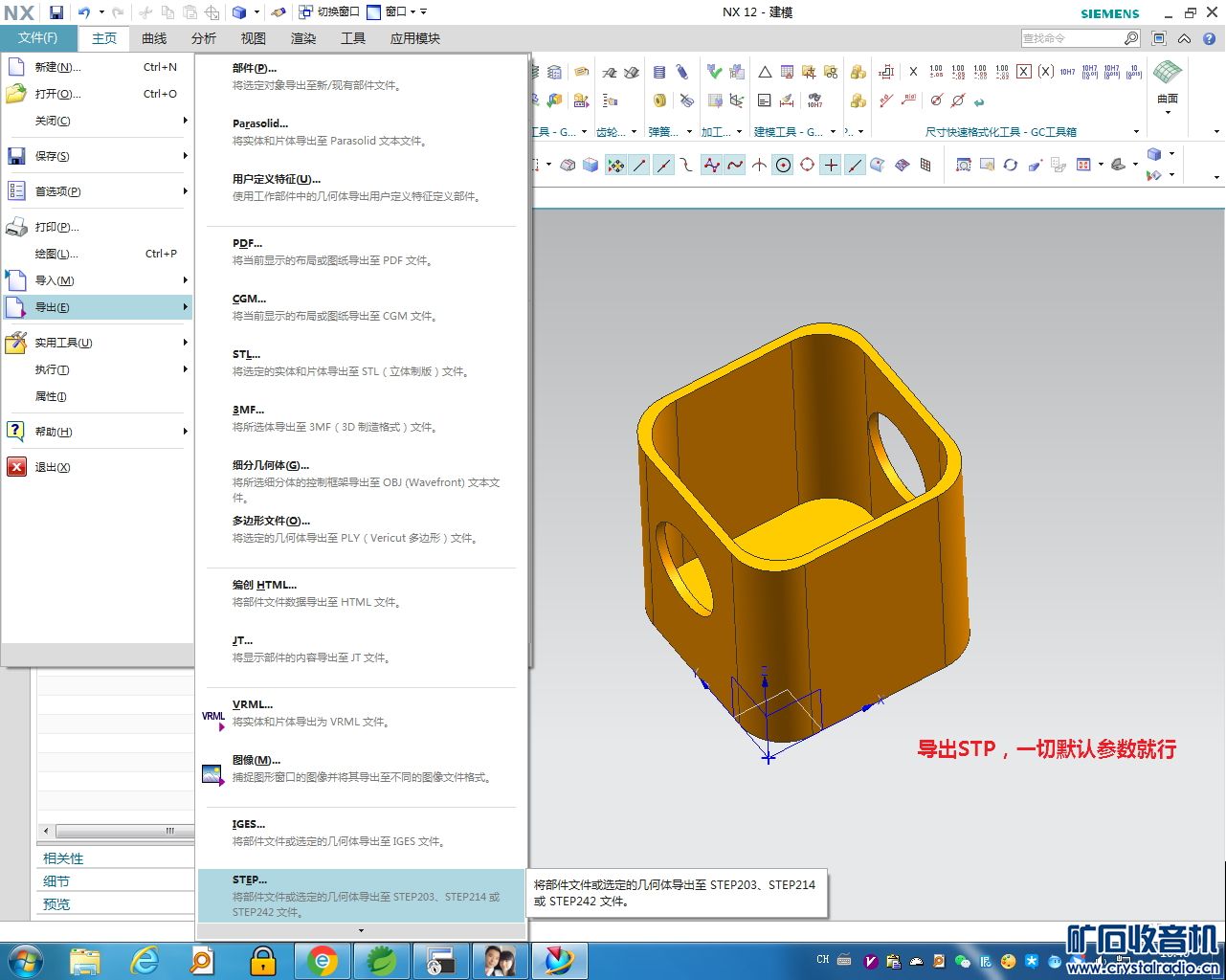Click the Save icon in quick access toolbar

(x=56, y=12)
